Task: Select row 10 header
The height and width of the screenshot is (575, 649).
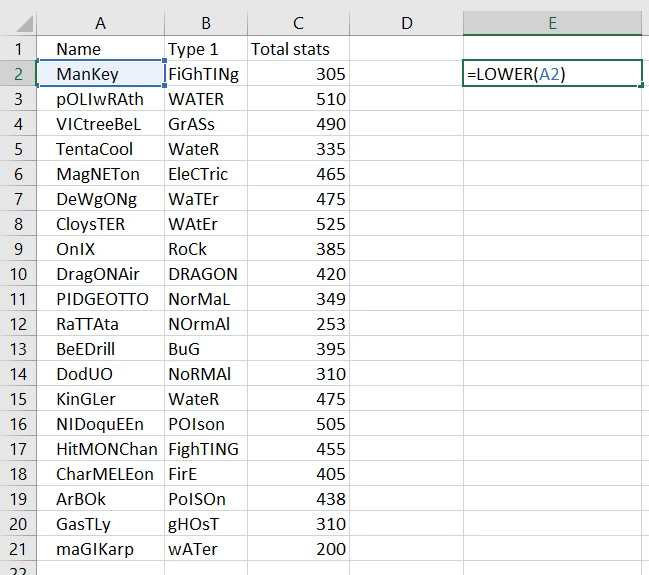Action: coord(18,274)
